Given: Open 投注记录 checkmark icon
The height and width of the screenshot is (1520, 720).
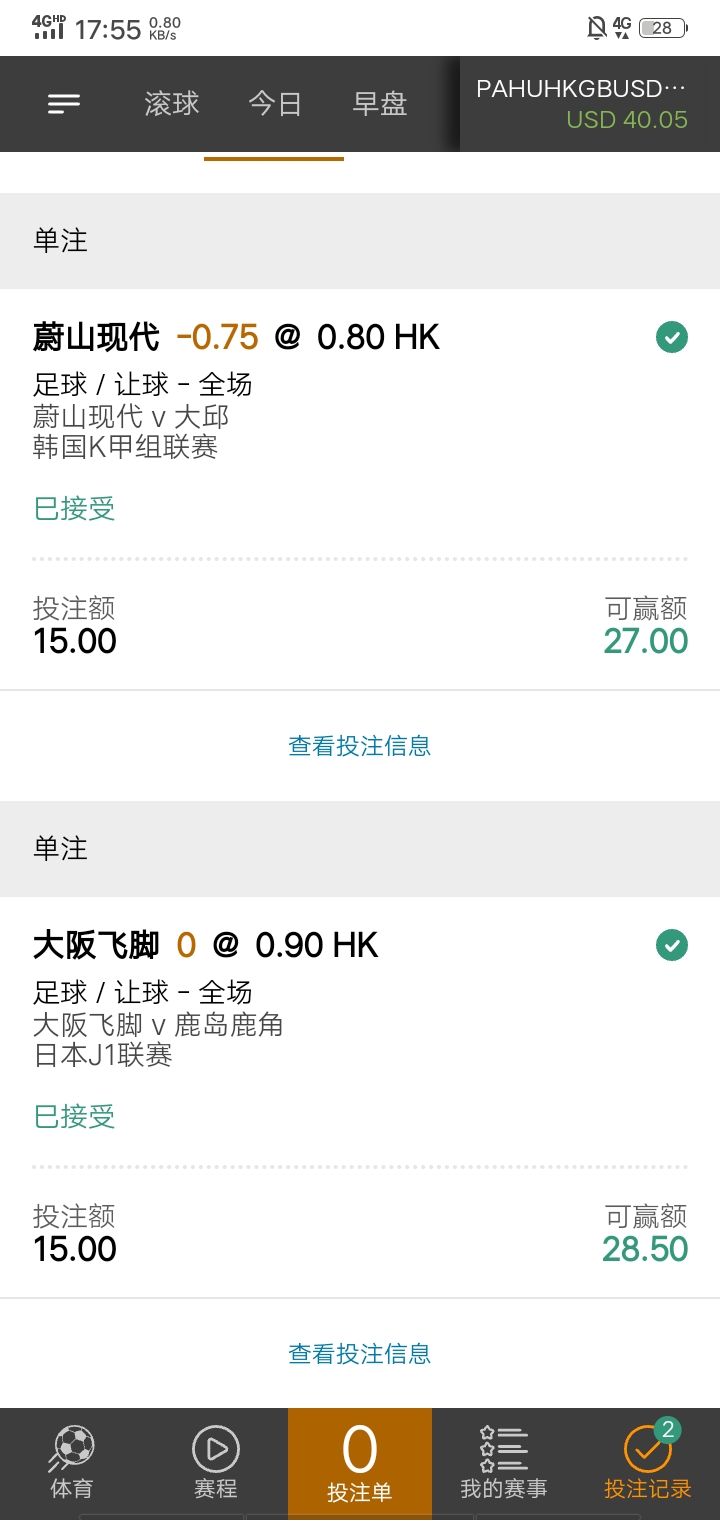Looking at the screenshot, I should tap(648, 1447).
